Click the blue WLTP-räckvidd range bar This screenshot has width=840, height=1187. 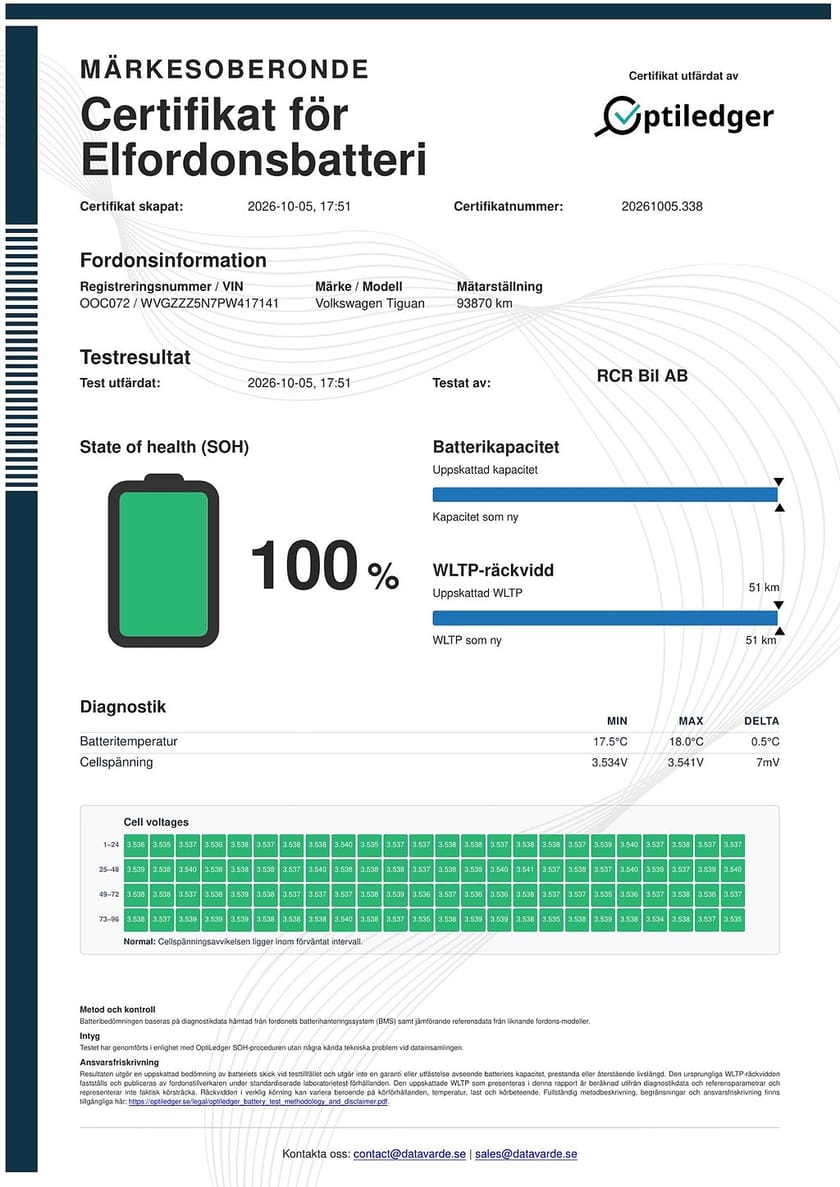click(x=605, y=618)
